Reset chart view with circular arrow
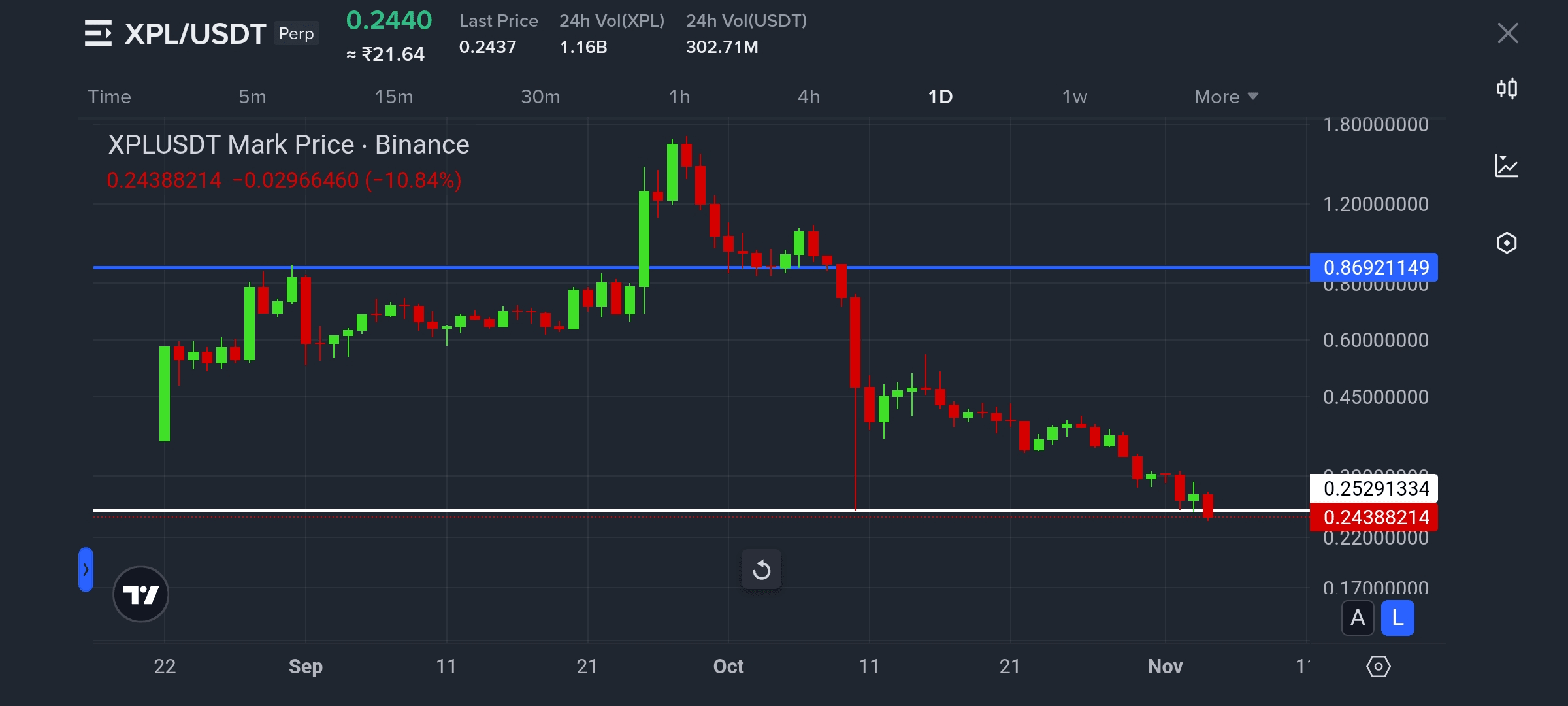This screenshot has height=706, width=1568. 761,570
